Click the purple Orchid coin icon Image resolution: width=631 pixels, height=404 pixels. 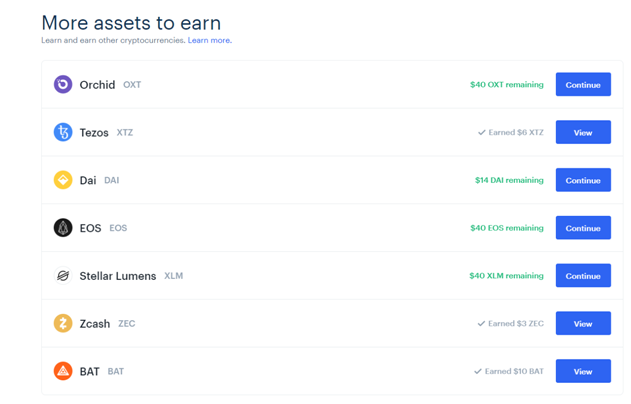(63, 85)
